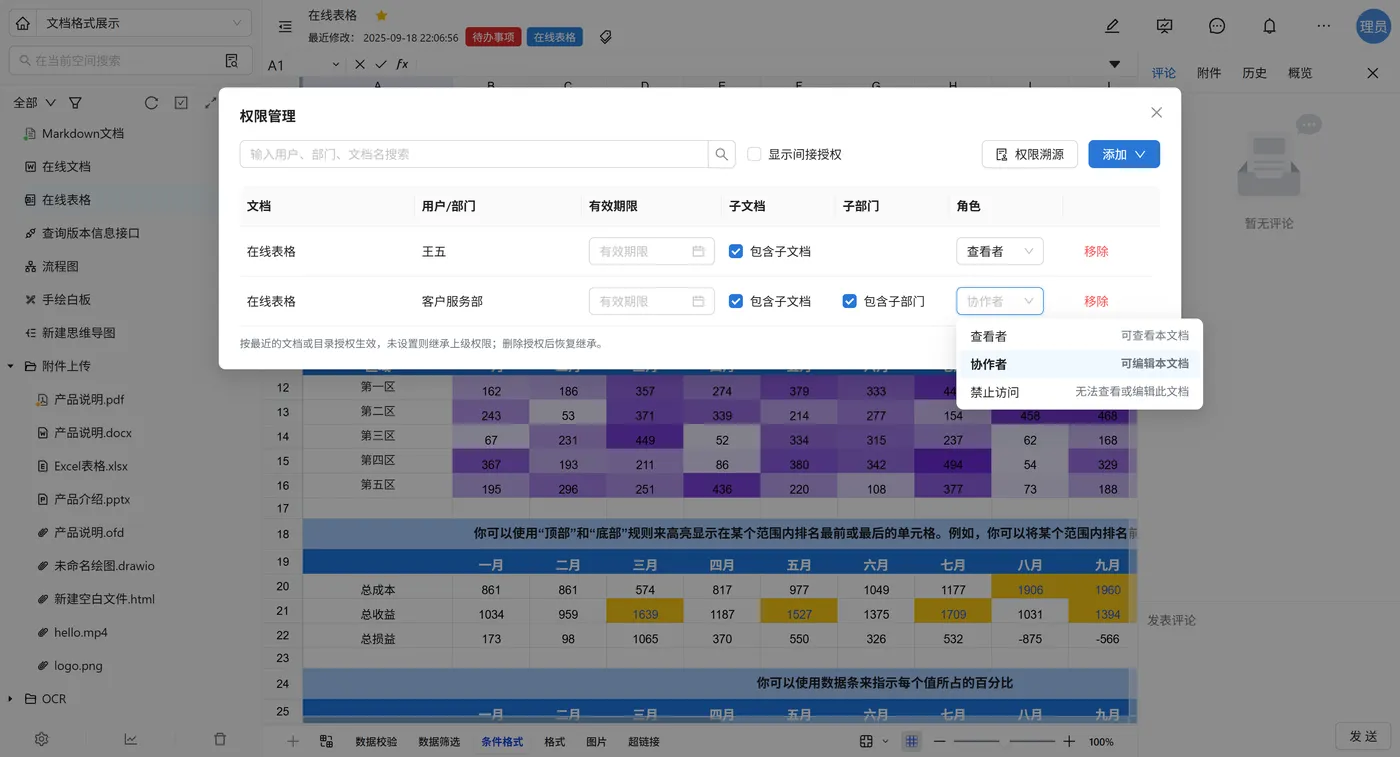This screenshot has width=1400, height=757.
Task: Click the zoom slider track
Action: (1004, 741)
